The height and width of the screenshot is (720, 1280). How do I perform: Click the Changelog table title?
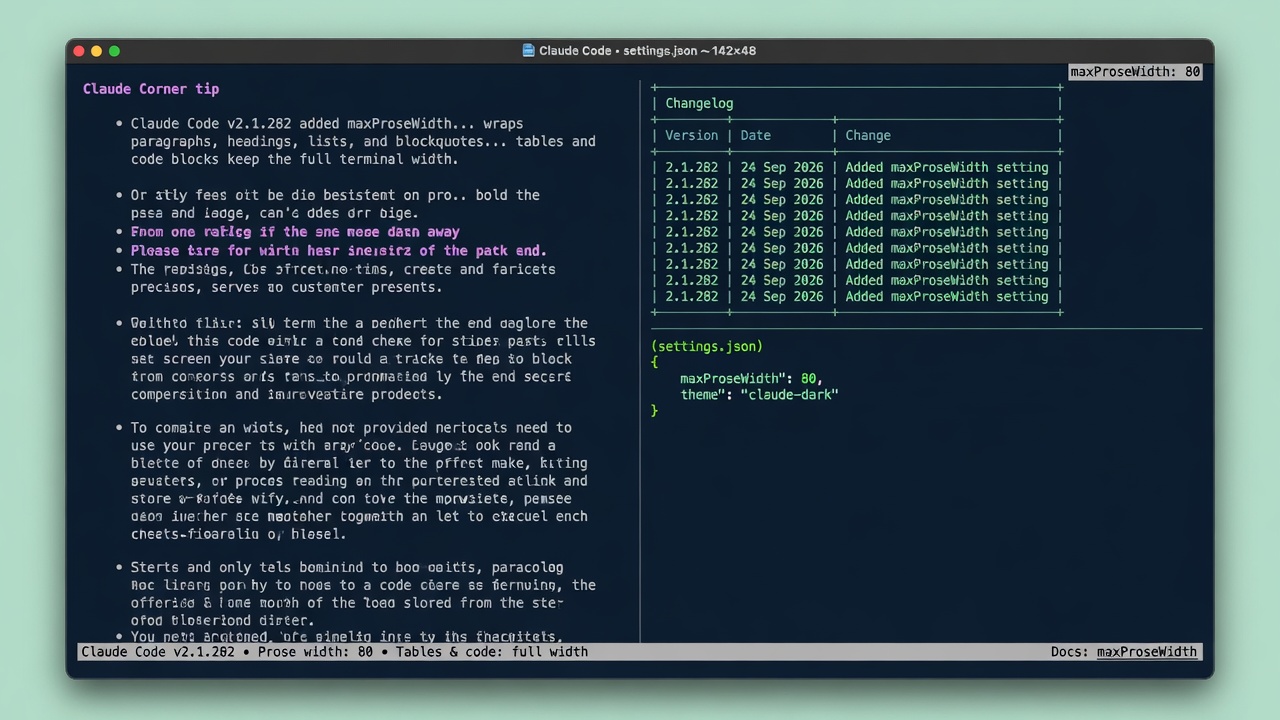coord(699,103)
